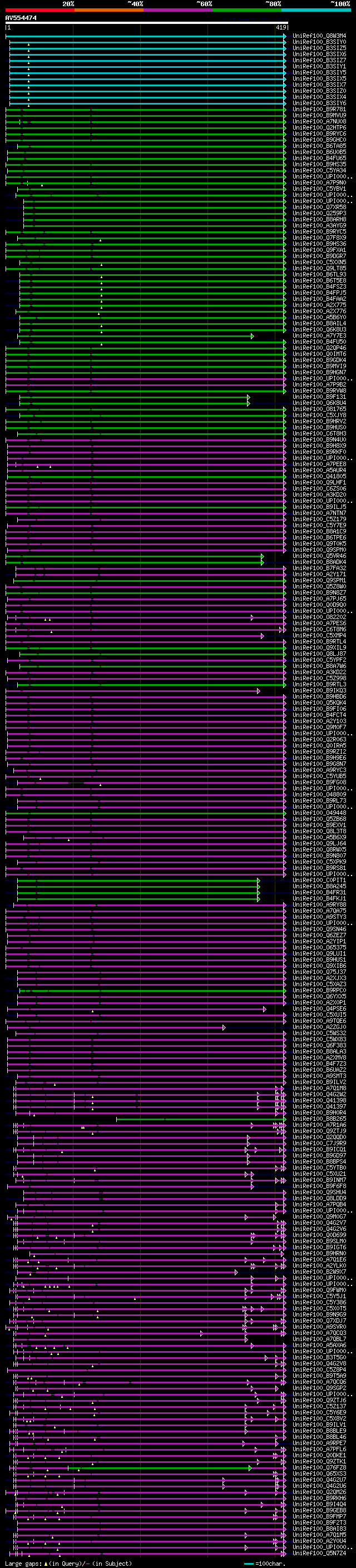This screenshot has width=356, height=1568.
Task: Select hit label UniRef100_A2X776
Action: click(319, 311)
